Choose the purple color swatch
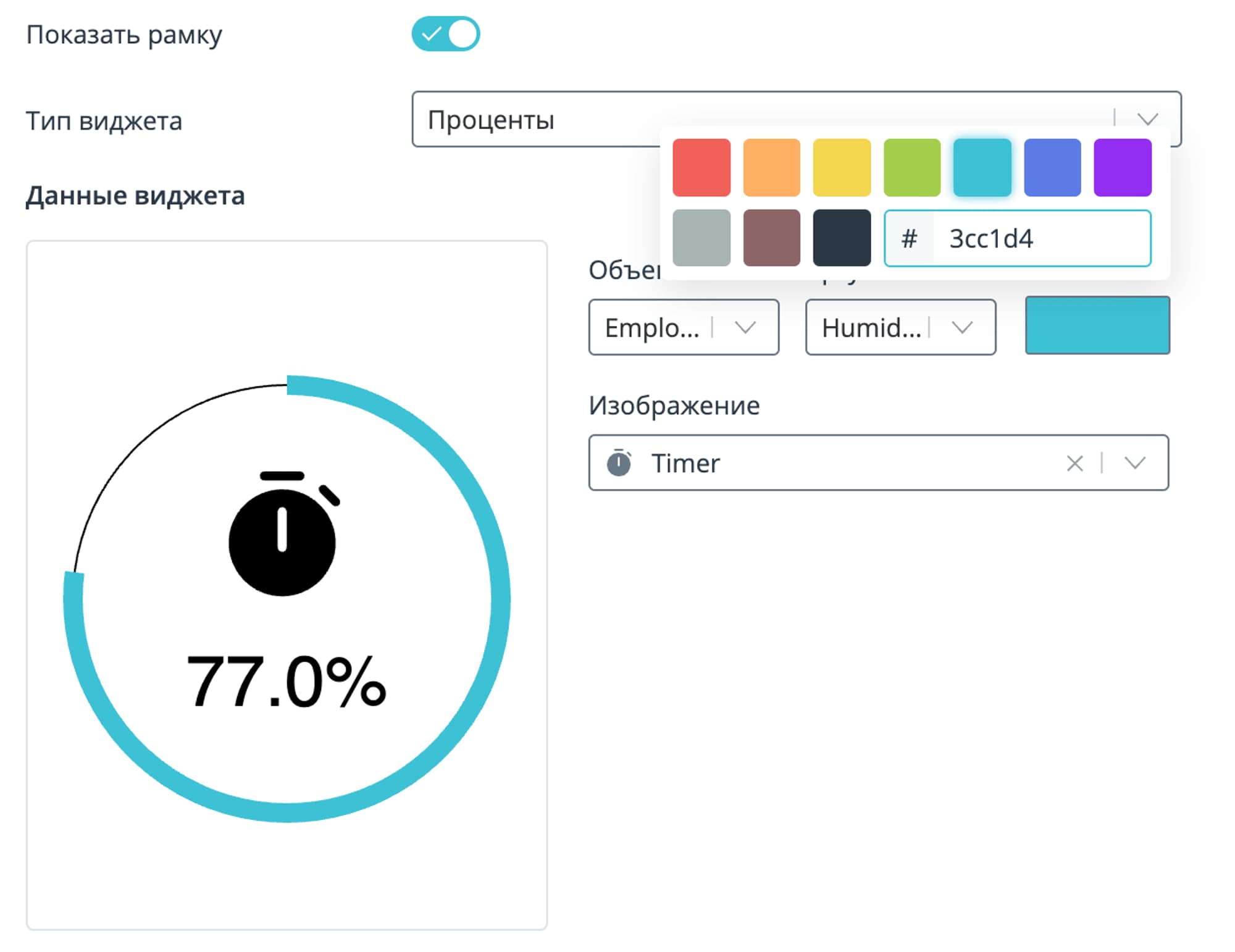 coord(1122,167)
